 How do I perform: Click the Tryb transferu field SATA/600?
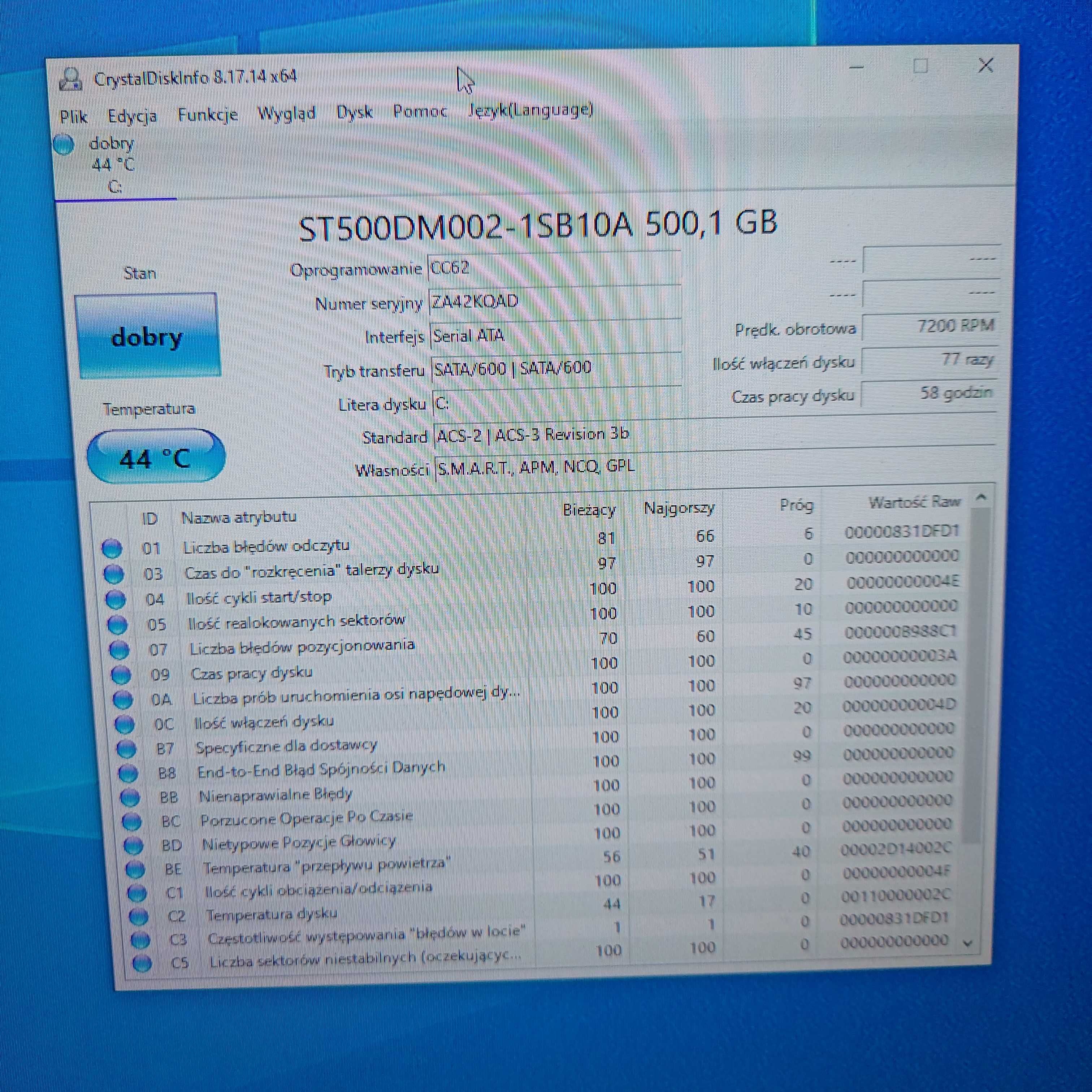556,369
